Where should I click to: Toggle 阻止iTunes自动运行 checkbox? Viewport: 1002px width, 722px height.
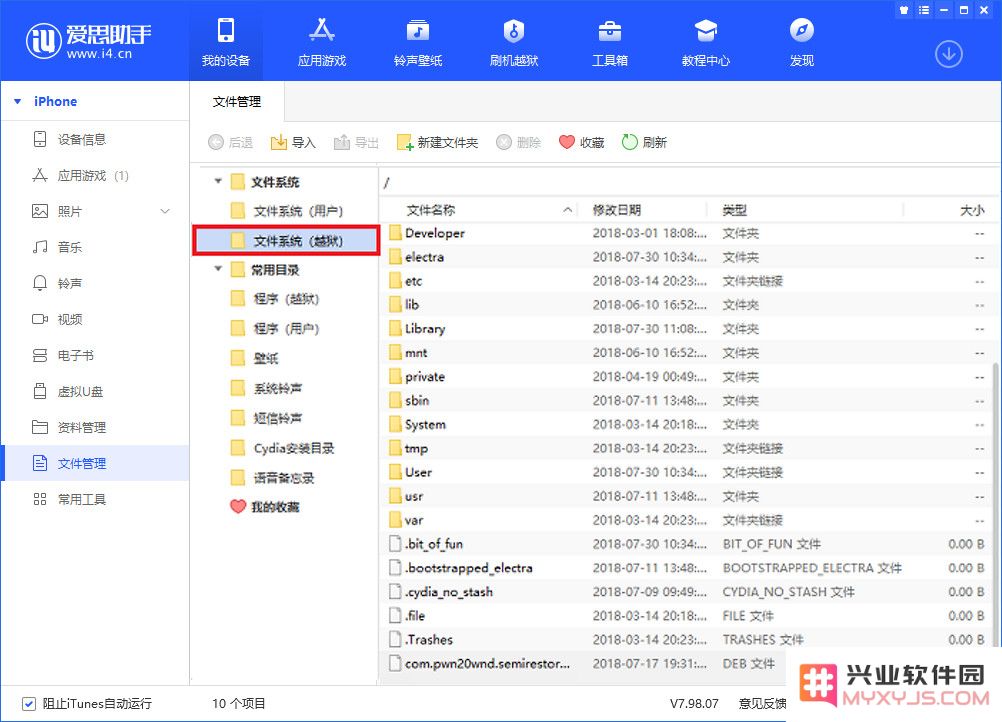pos(29,703)
